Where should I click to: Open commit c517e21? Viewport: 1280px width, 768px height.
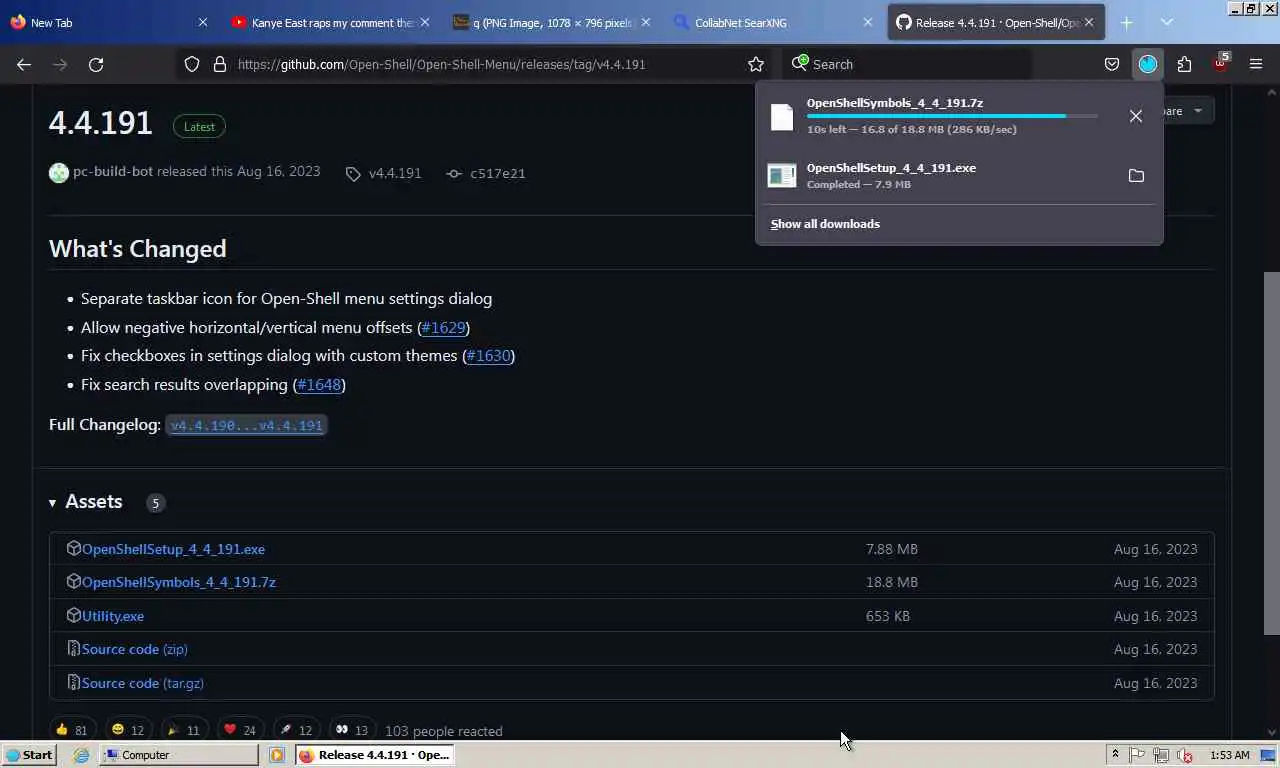[497, 173]
